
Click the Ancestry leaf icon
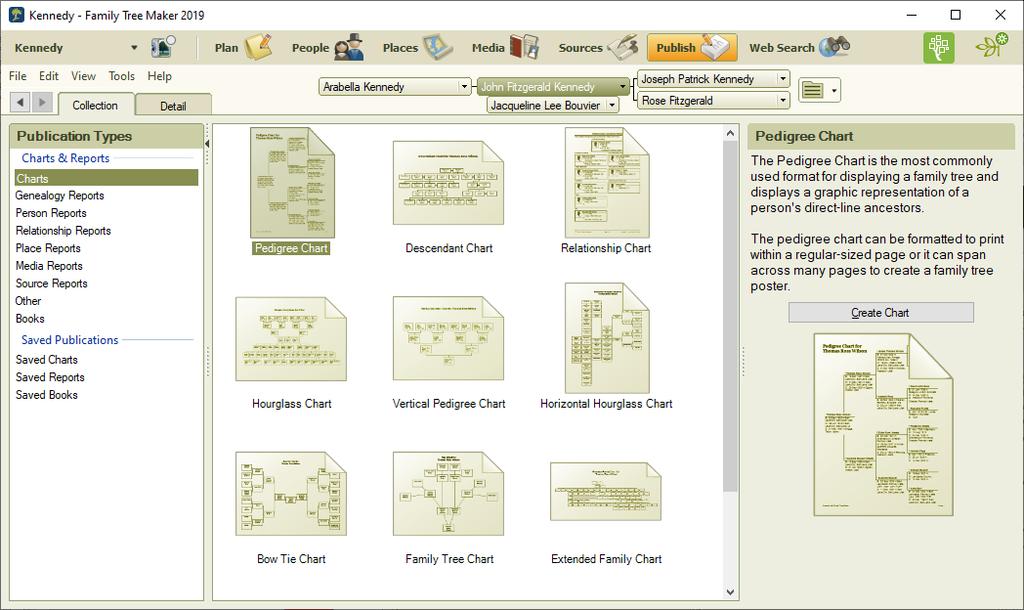(x=991, y=46)
